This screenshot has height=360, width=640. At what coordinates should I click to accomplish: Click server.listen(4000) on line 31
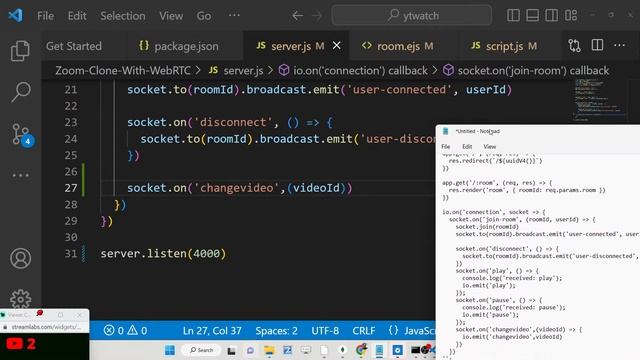[x=163, y=253]
